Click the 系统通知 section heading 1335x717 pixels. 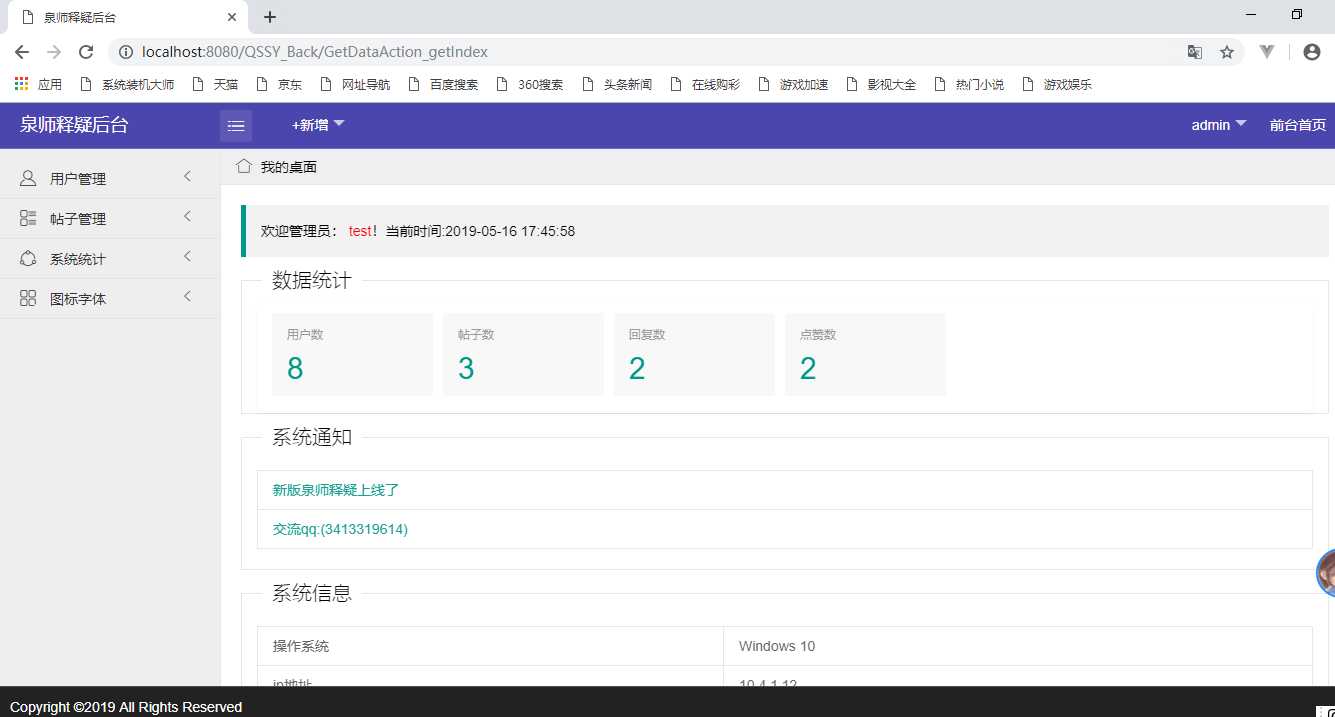[312, 436]
